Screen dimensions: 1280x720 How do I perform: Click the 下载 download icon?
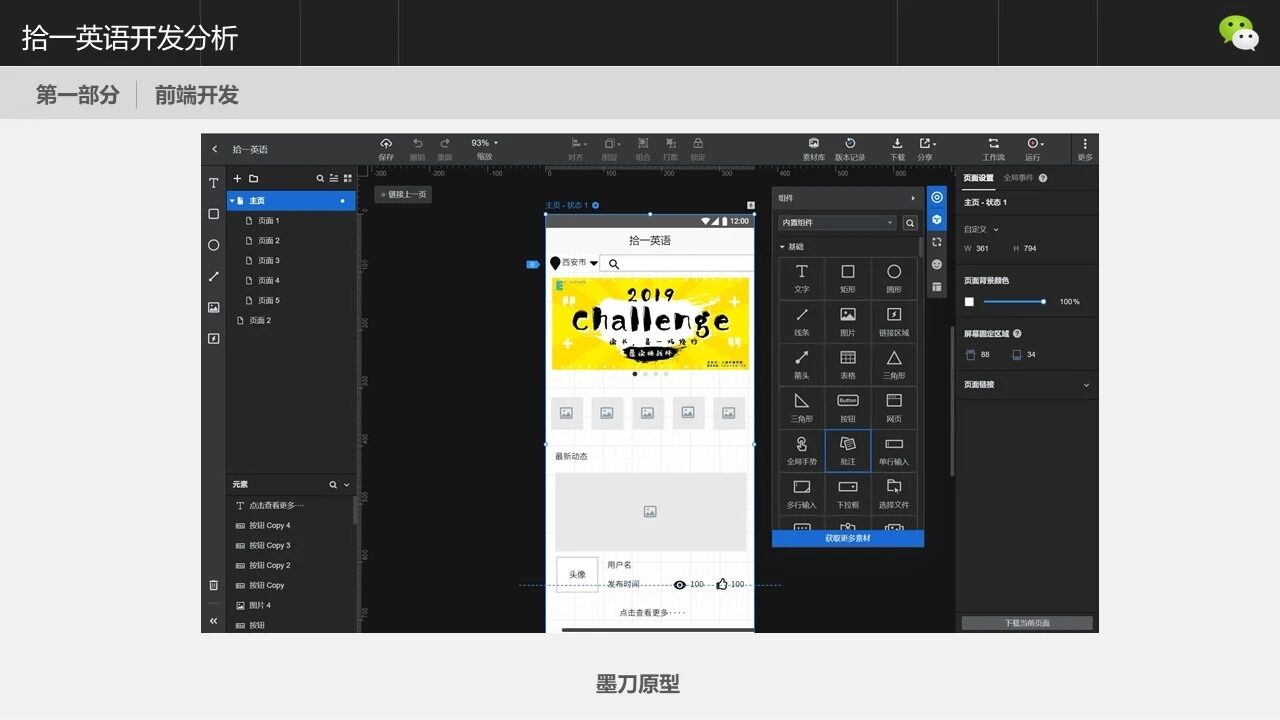[897, 143]
